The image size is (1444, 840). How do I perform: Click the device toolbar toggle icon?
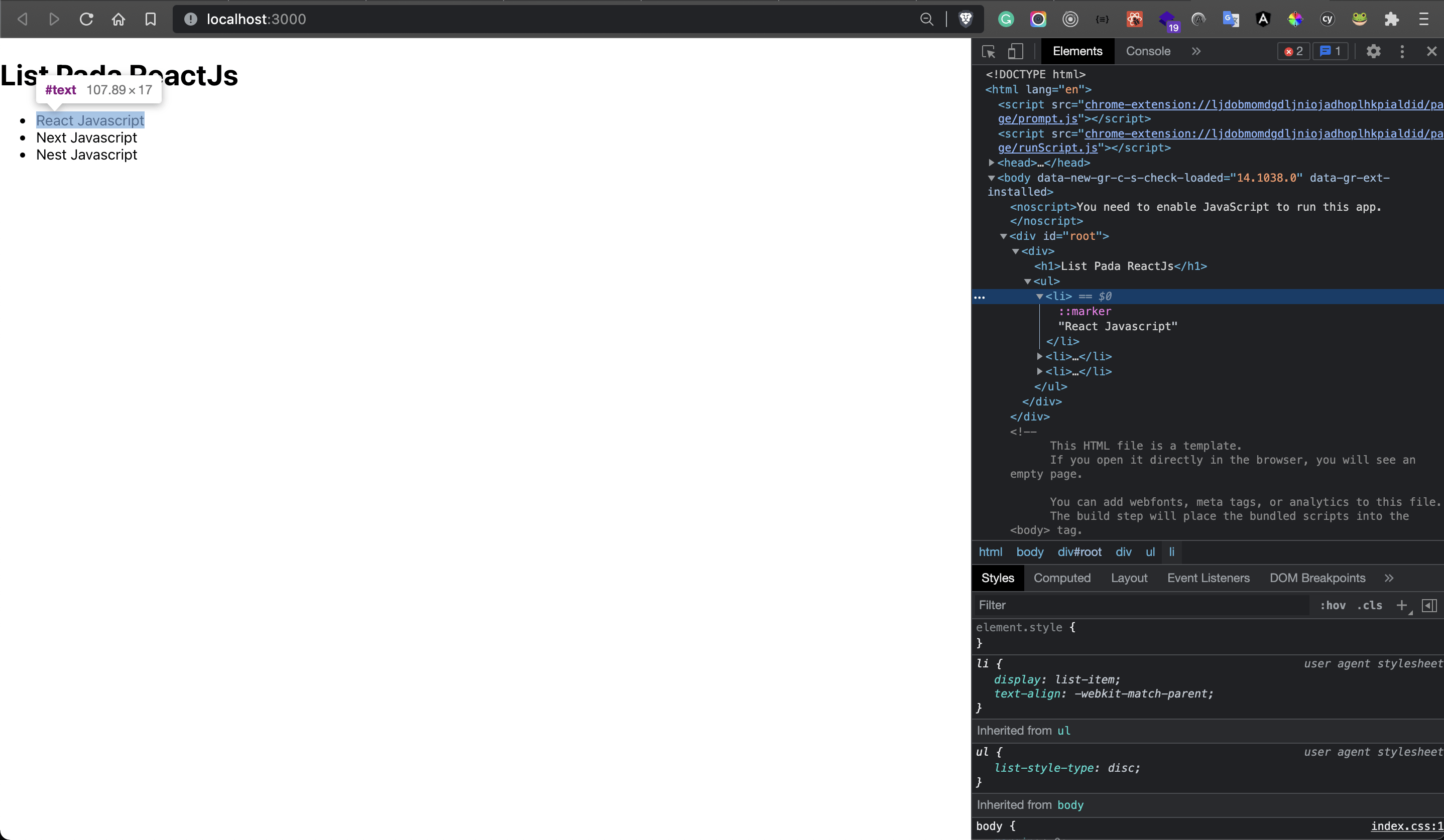point(1015,51)
